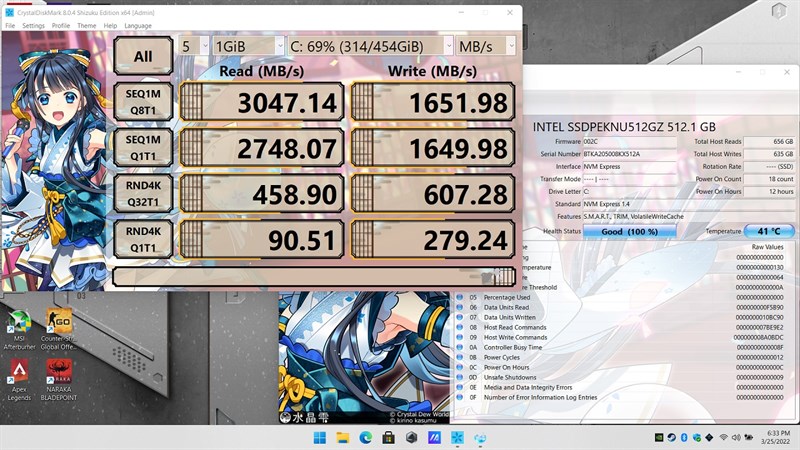Viewport: 800px width, 450px height.
Task: Open Wi-Fi network status icon
Action: [x=723, y=438]
